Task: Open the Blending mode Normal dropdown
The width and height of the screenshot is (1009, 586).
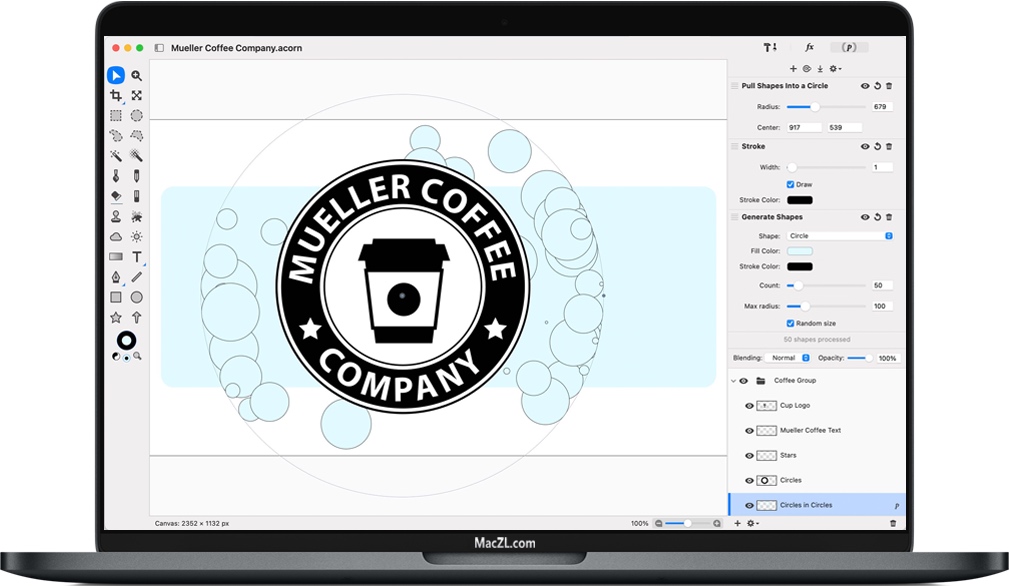Action: coord(785,358)
